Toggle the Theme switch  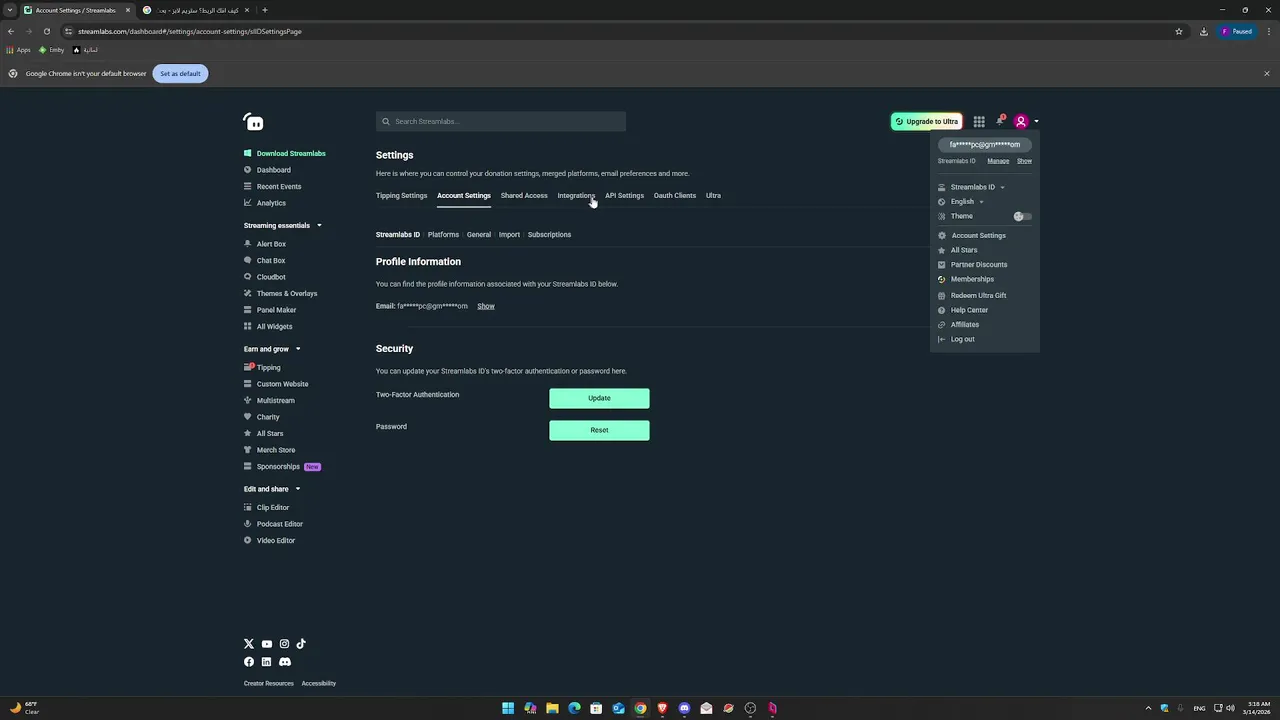(x=1022, y=216)
